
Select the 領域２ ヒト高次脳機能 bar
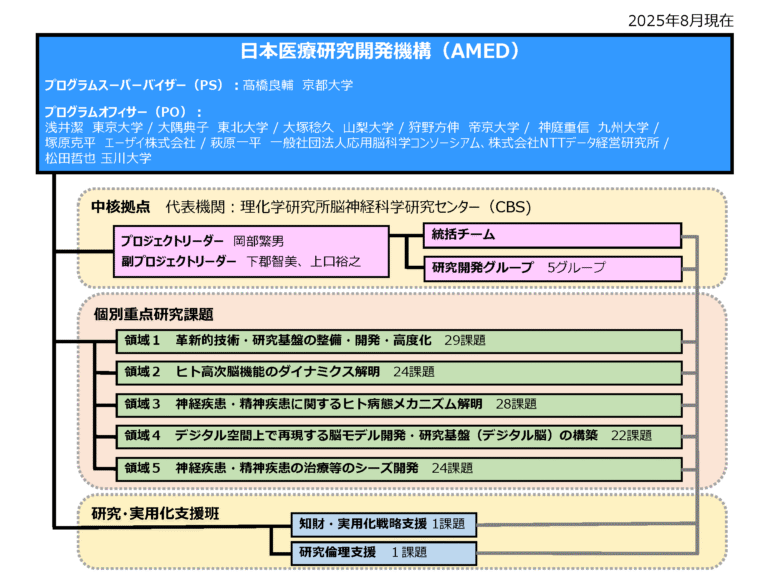pos(399,373)
